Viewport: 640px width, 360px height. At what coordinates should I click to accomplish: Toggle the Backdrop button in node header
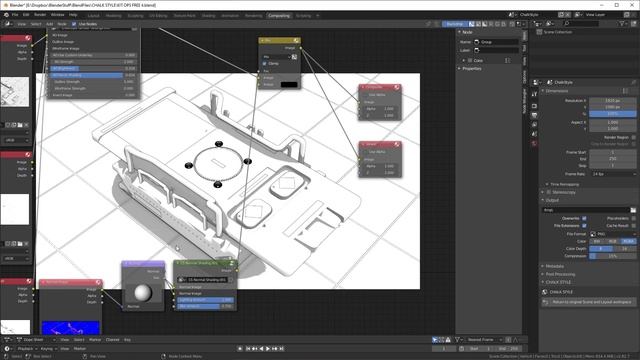pos(455,24)
